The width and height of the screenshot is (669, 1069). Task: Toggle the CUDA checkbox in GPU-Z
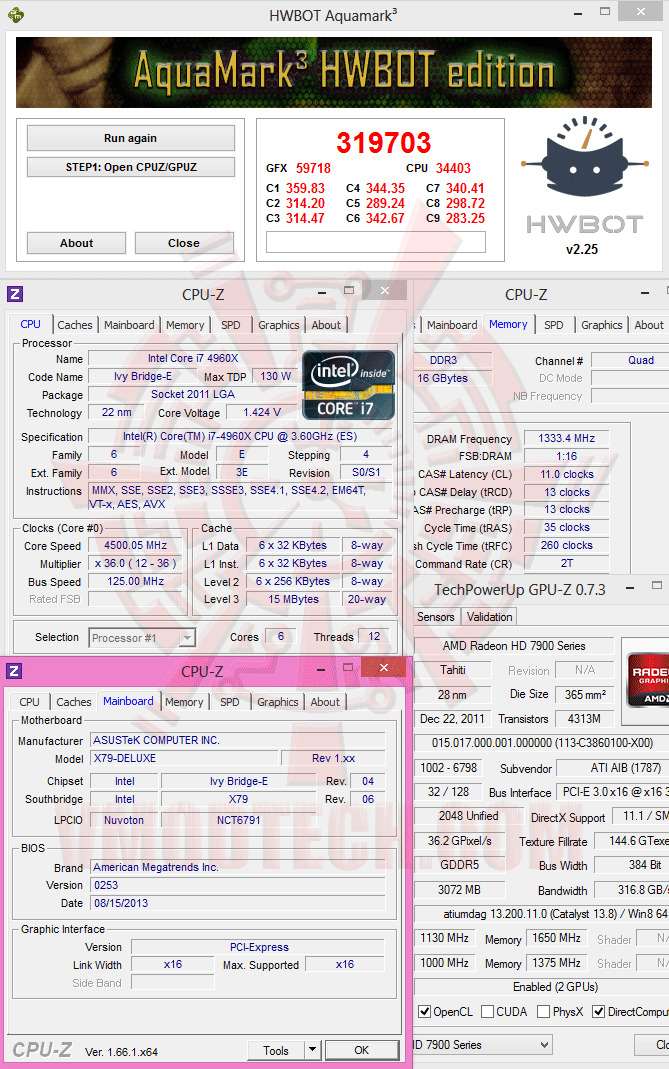click(488, 1012)
